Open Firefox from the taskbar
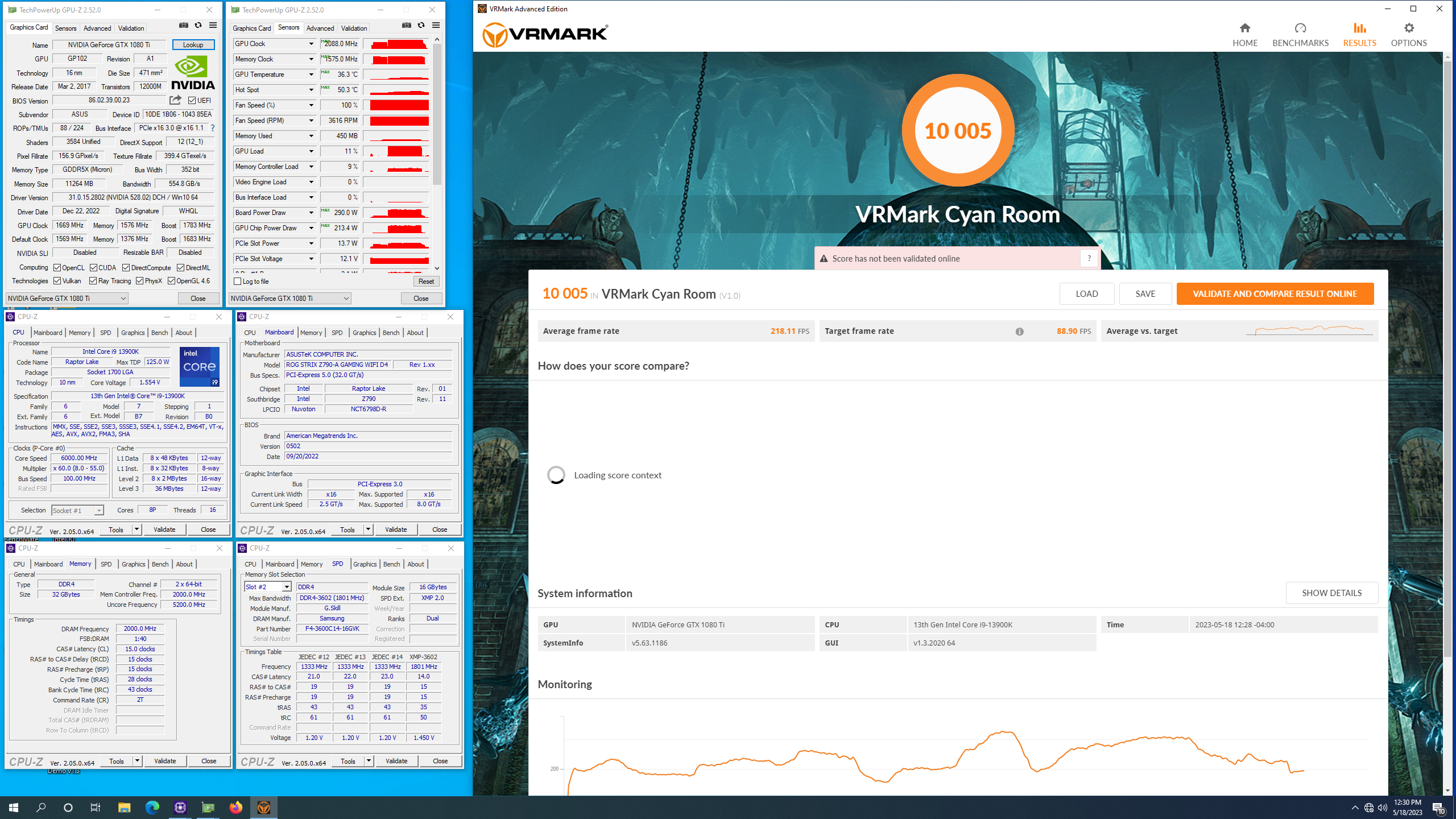Screen dimensions: 1456x819 coord(235,807)
